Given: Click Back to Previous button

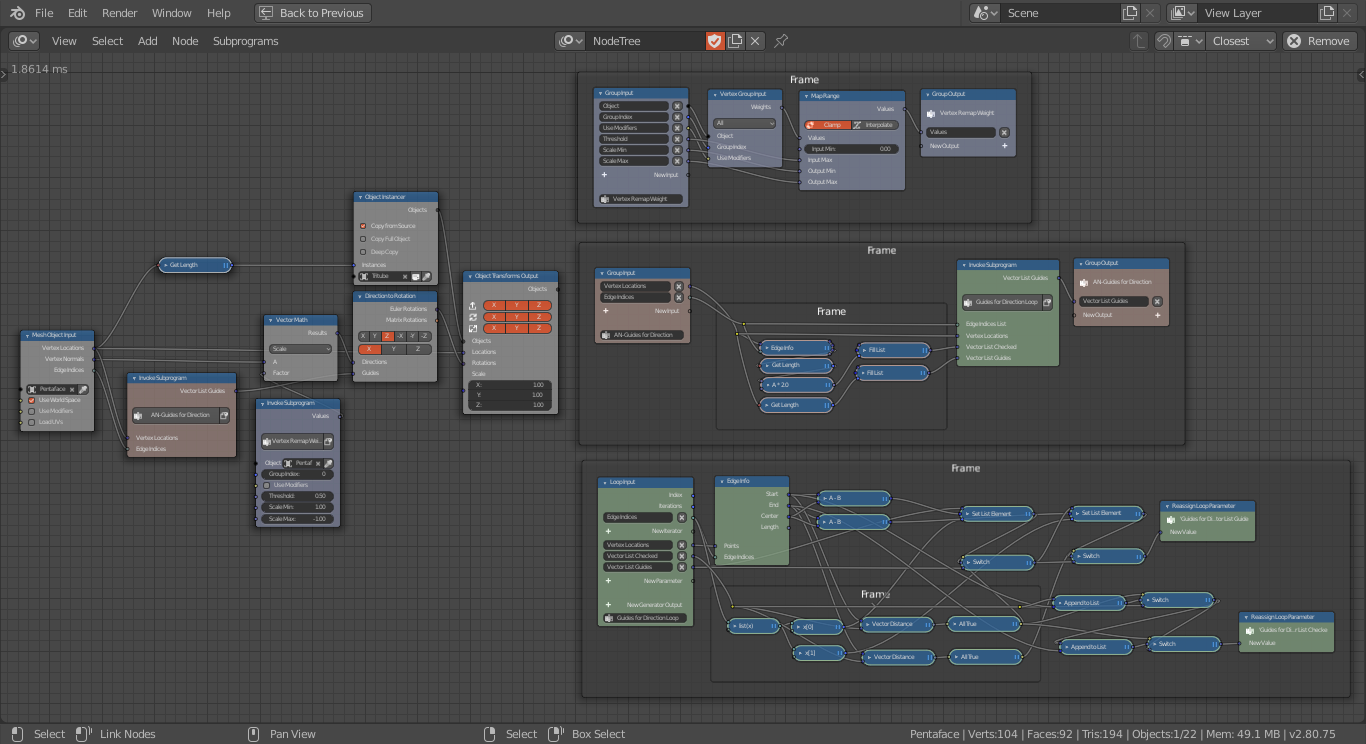Looking at the screenshot, I should [x=313, y=13].
